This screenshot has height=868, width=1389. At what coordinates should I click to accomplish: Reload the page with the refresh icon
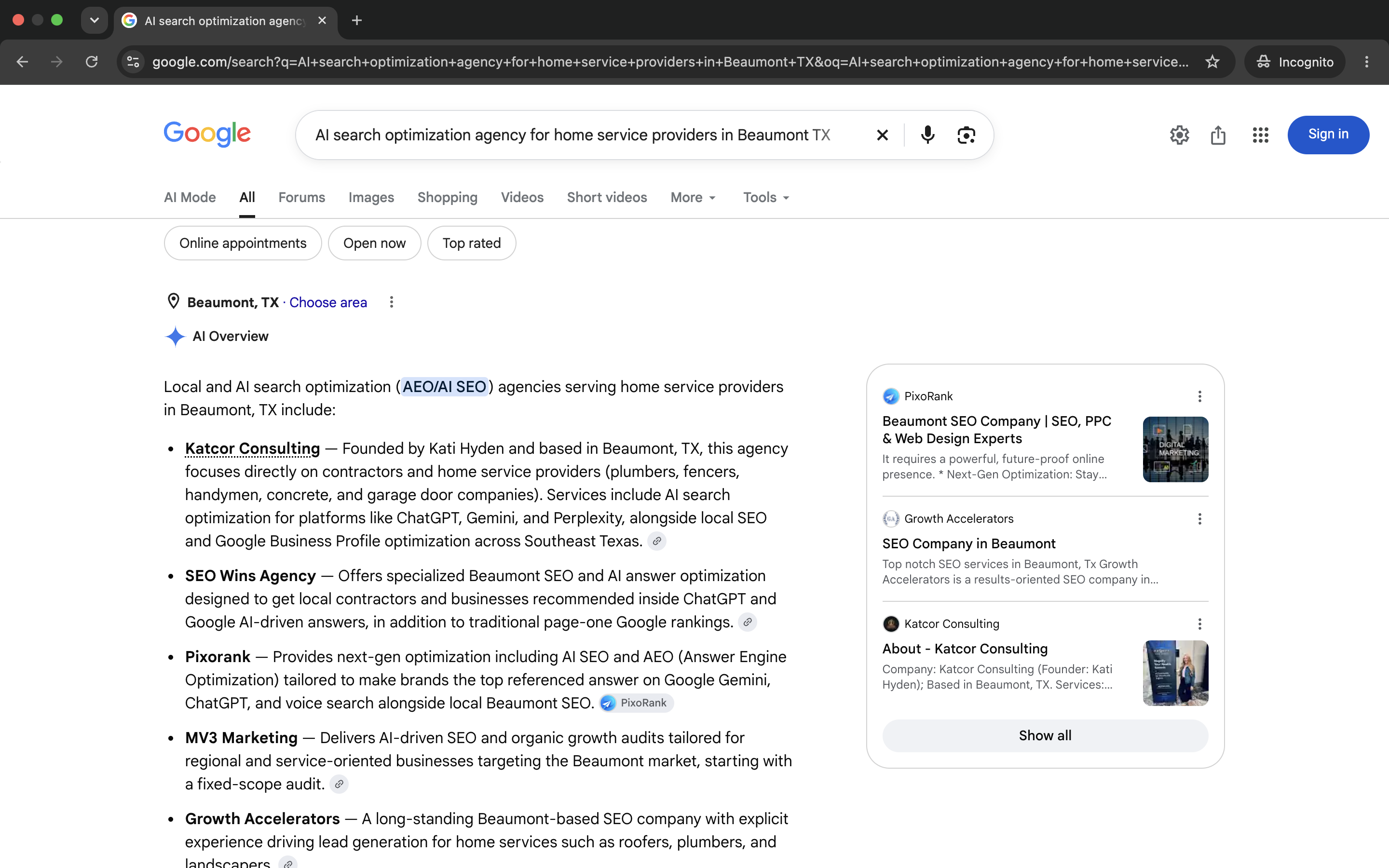point(92,61)
